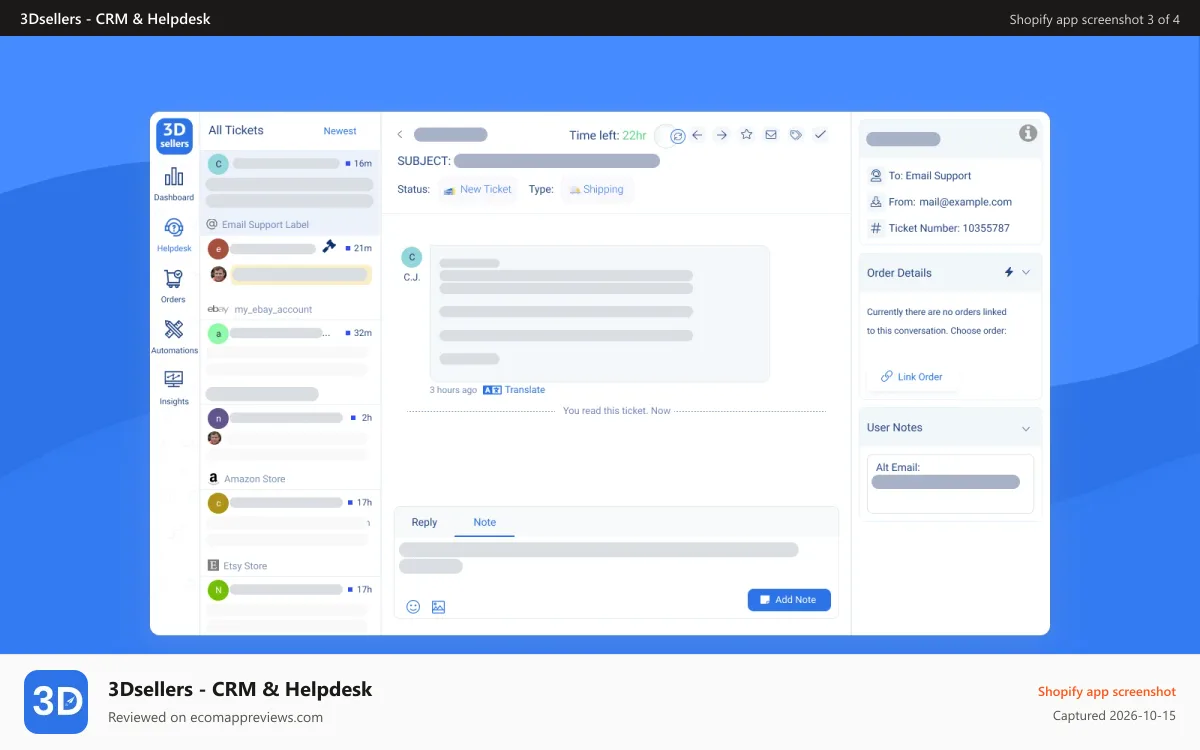Click the tag icon in the ticket toolbar
1200x750 pixels.
(x=796, y=134)
